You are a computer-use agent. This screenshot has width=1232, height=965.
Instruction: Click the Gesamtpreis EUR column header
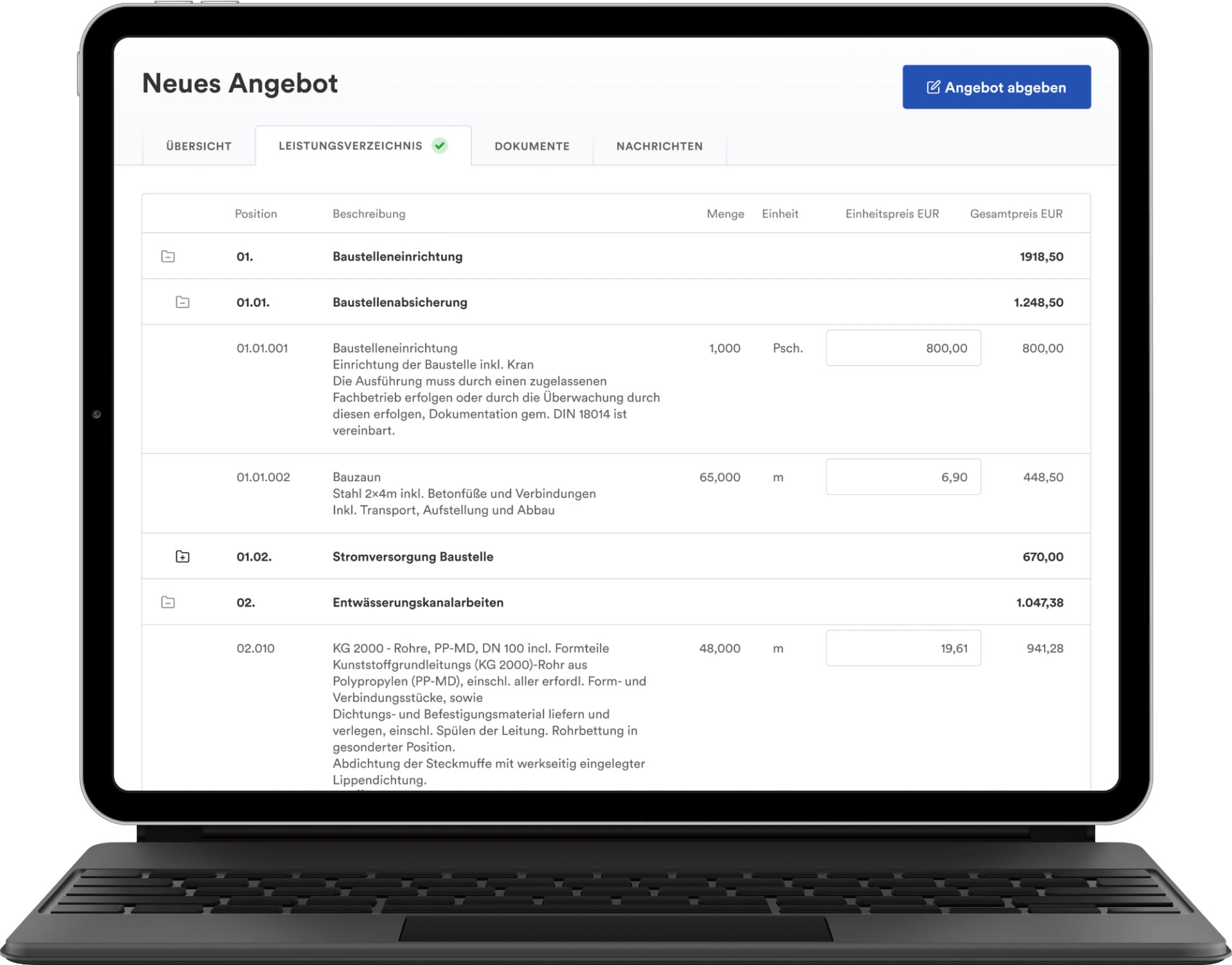(1016, 214)
